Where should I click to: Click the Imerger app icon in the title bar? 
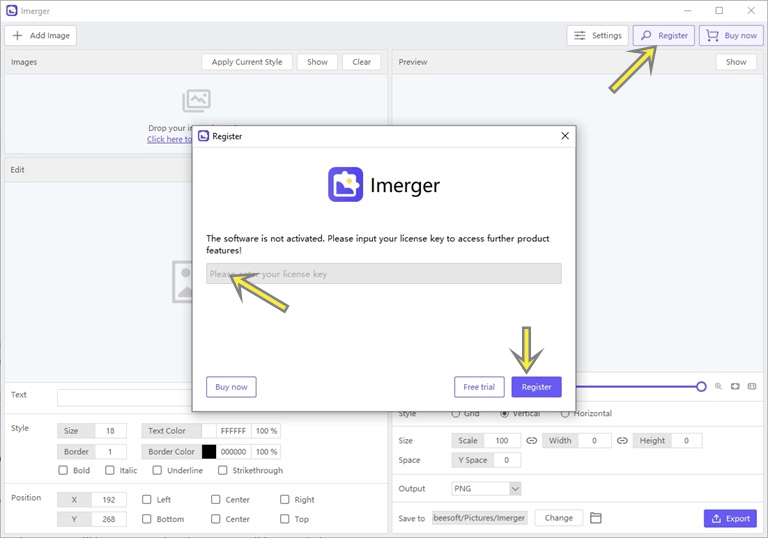click(11, 10)
